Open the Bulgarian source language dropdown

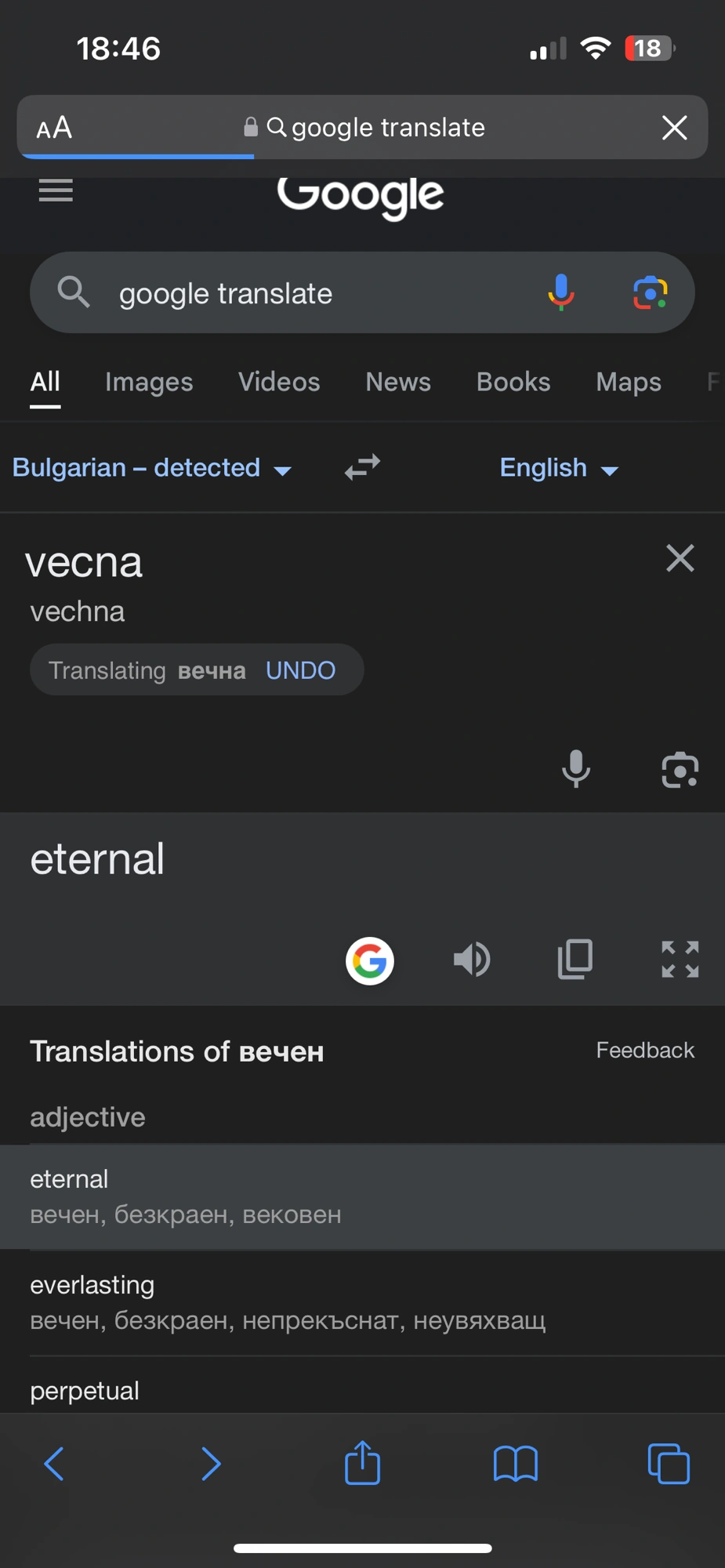(x=152, y=468)
